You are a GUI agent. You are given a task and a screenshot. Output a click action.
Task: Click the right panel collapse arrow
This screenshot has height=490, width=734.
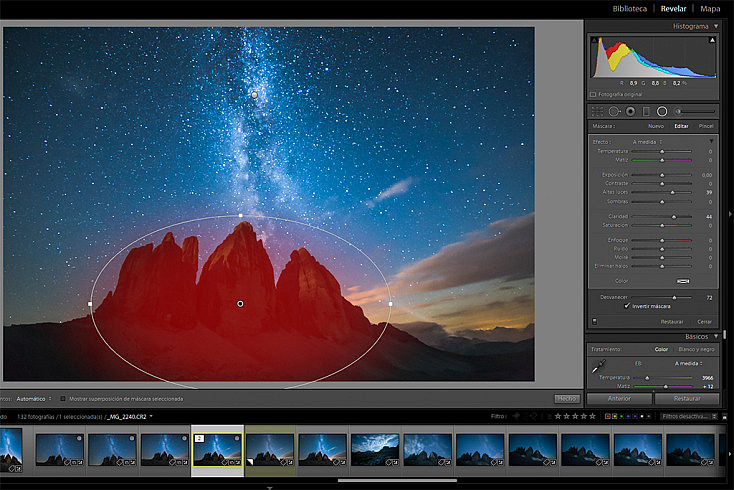tap(730, 214)
